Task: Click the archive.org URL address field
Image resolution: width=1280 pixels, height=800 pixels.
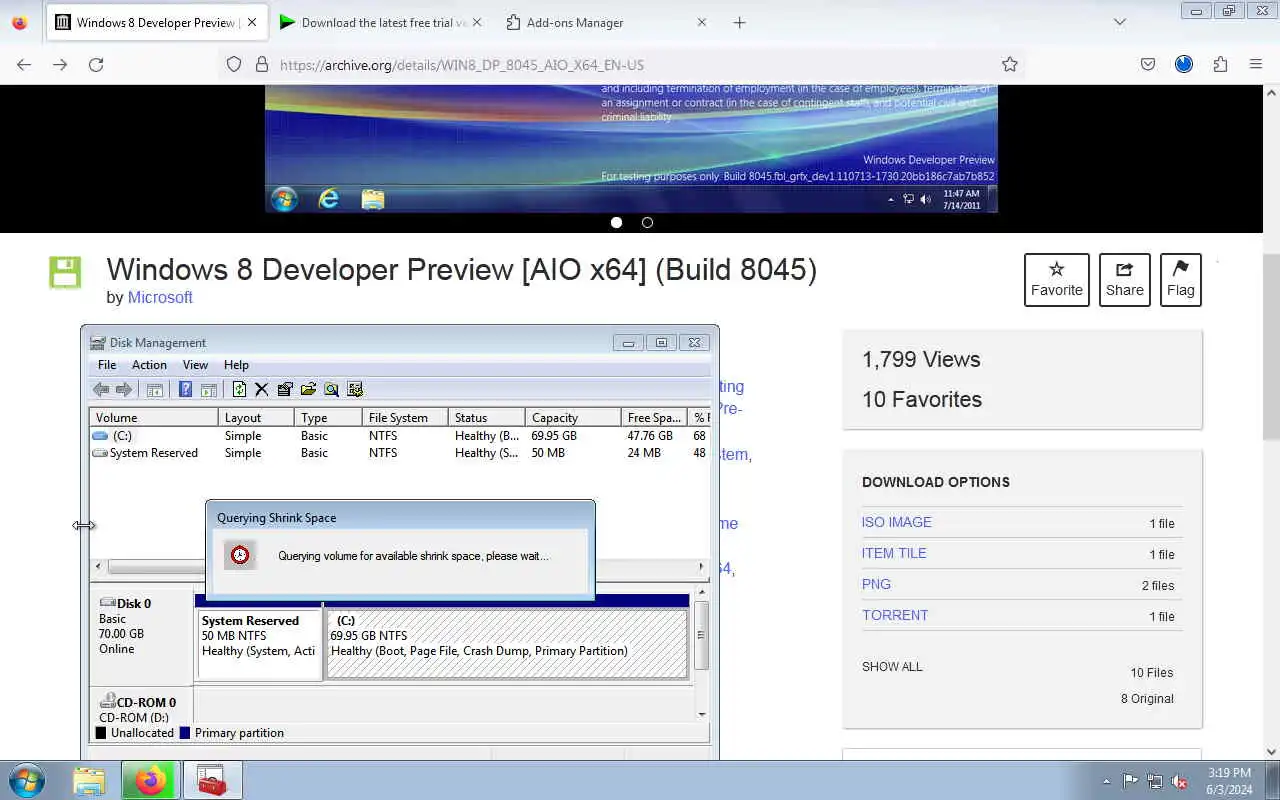Action: tap(635, 64)
